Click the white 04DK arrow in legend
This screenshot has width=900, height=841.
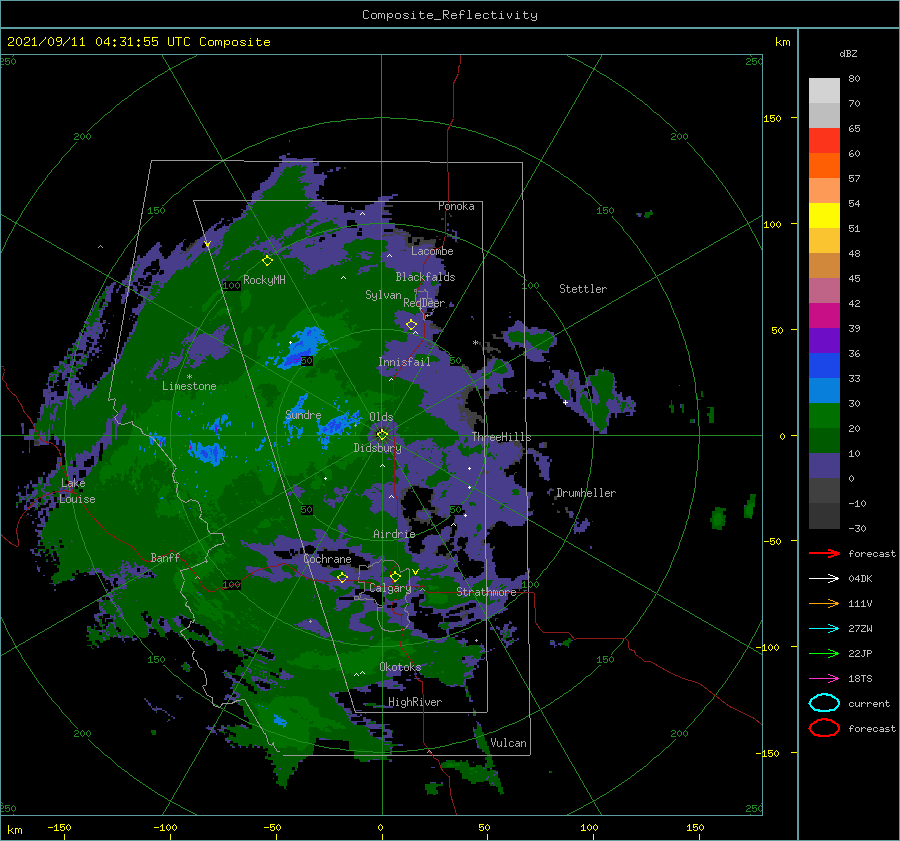tap(824, 578)
